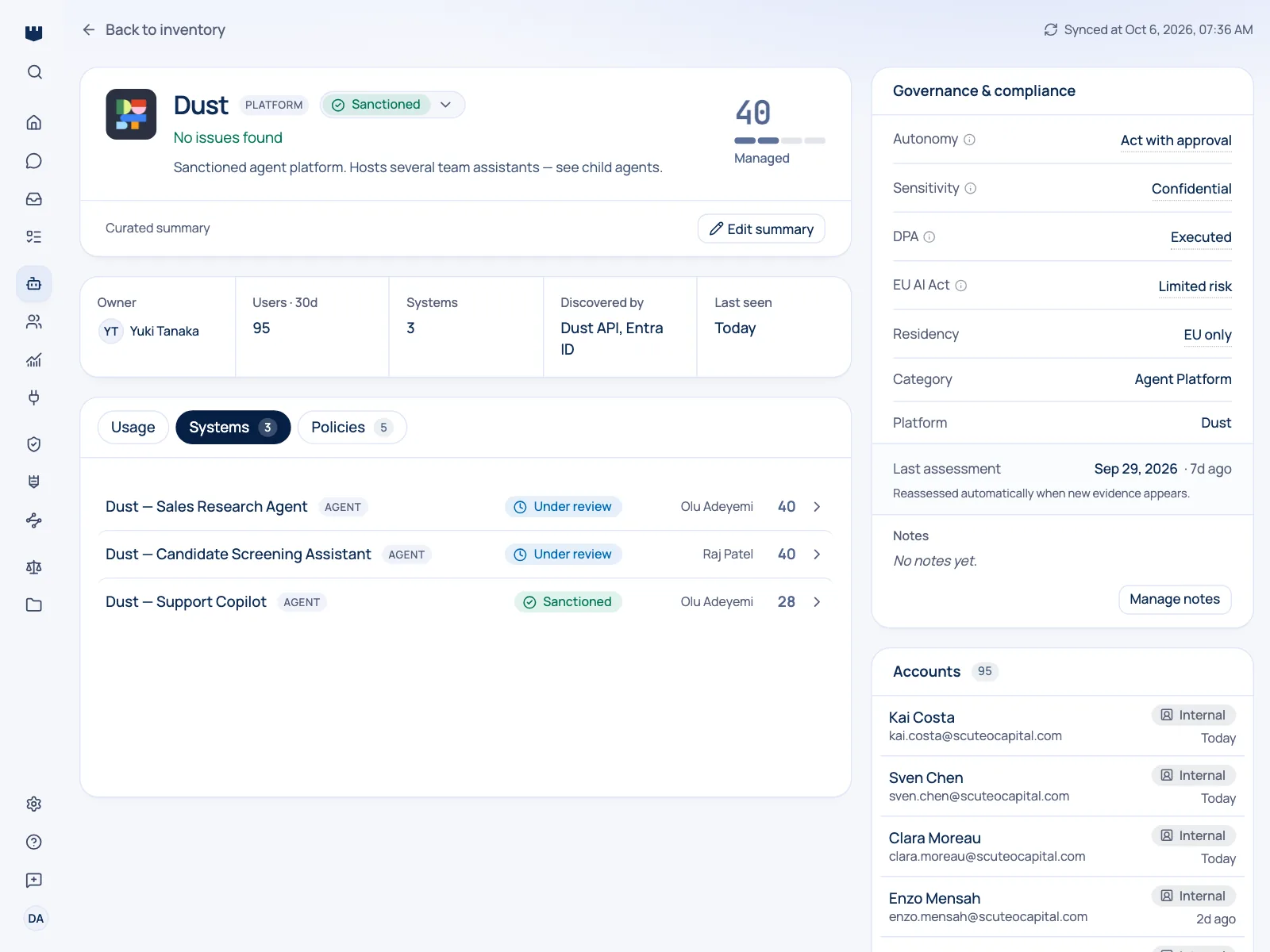The height and width of the screenshot is (952, 1270).
Task: Change the Residency value EU only
Action: coord(1207,335)
